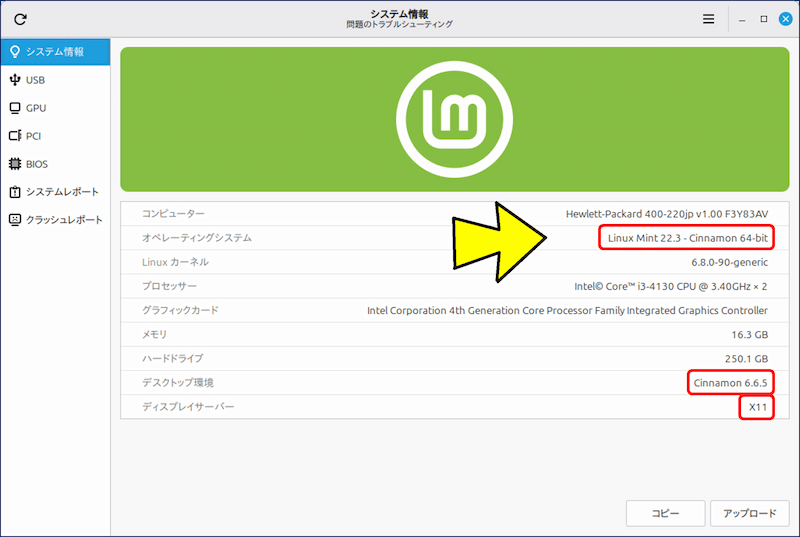Select the Cinnamon 6.6.5 value
Viewport: 800px width, 537px height.
tap(730, 383)
